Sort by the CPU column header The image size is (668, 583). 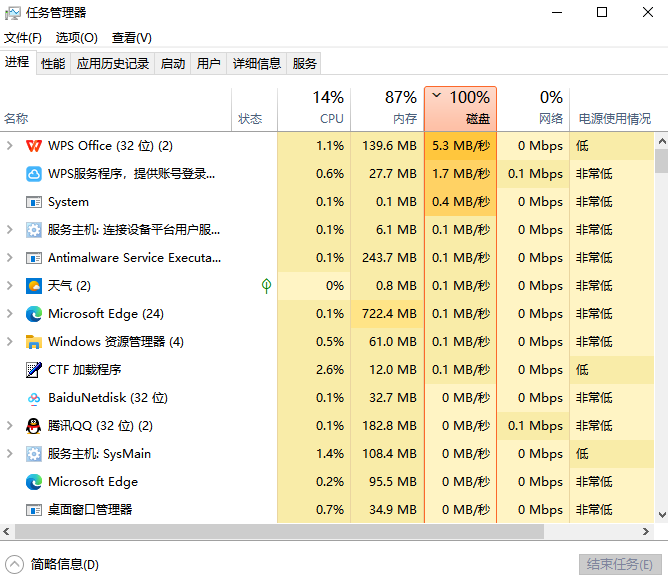tap(314, 109)
